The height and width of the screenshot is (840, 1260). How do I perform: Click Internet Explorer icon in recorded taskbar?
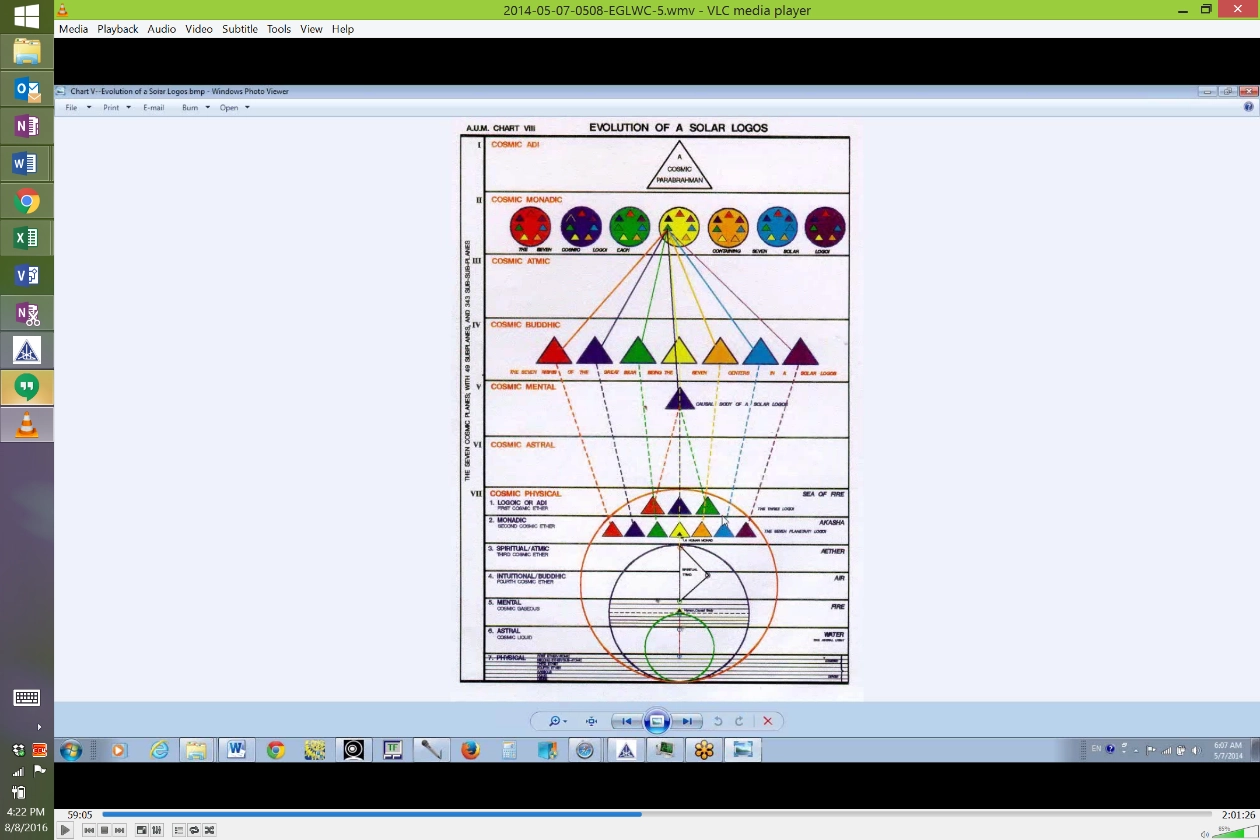tap(159, 749)
